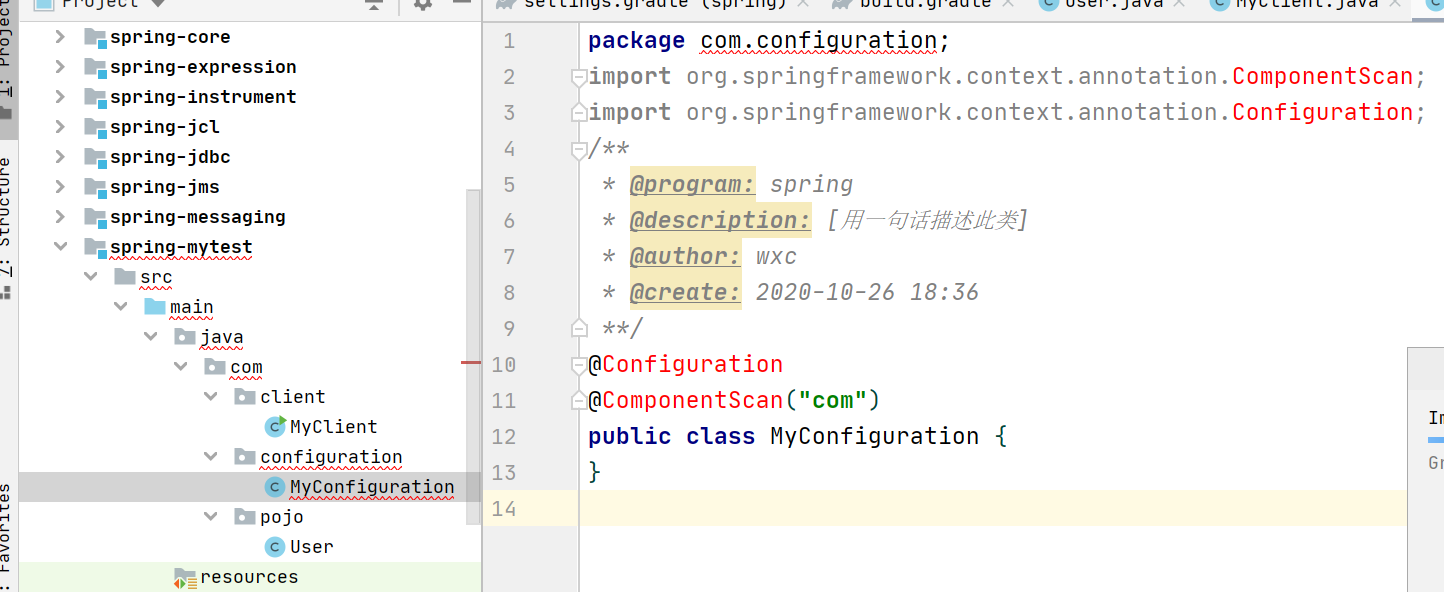Click the src folder icon
The width and height of the screenshot is (1444, 592).
(x=125, y=277)
